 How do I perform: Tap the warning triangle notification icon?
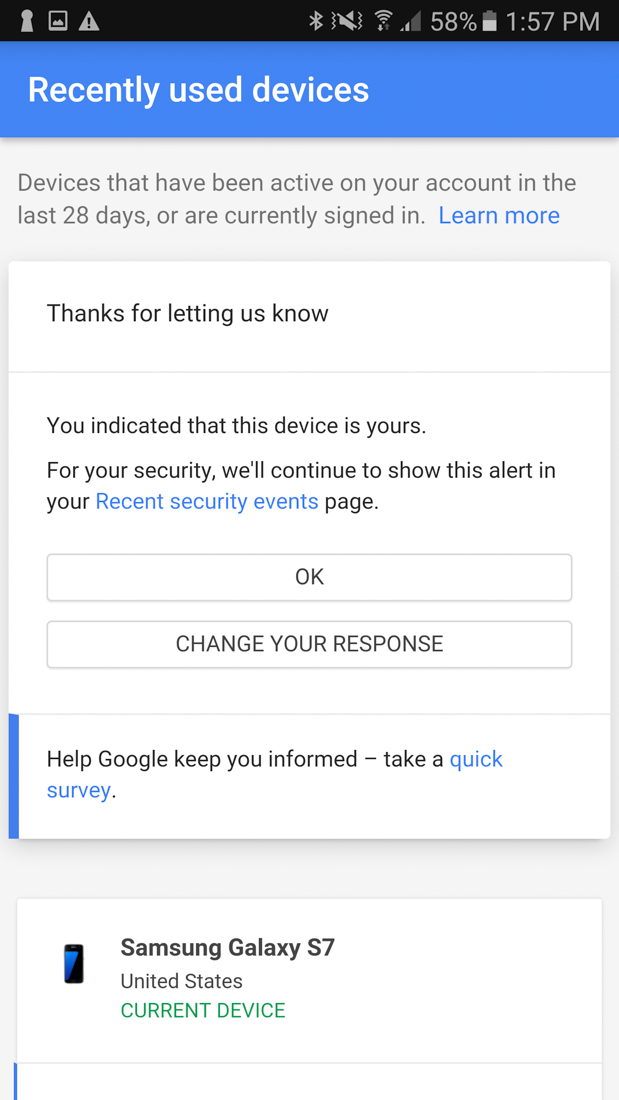(89, 20)
